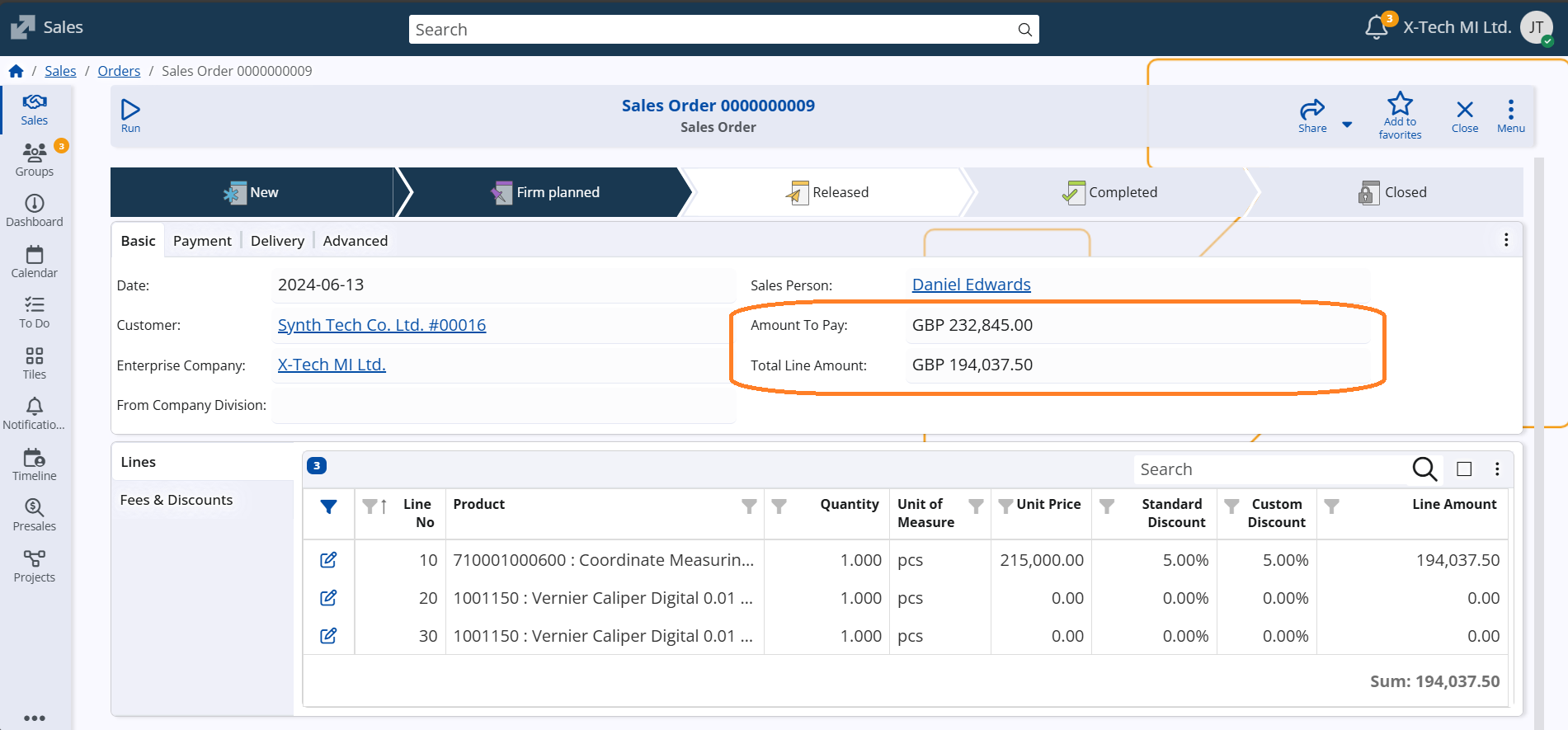
Task: Open the Timeline sidebar item
Action: [35, 464]
